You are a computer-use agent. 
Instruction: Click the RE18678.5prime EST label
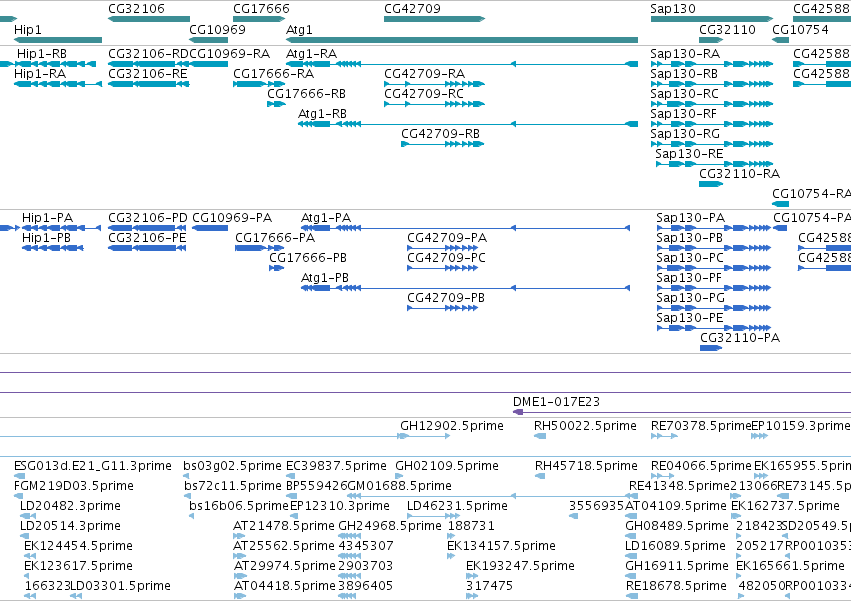pos(676,586)
